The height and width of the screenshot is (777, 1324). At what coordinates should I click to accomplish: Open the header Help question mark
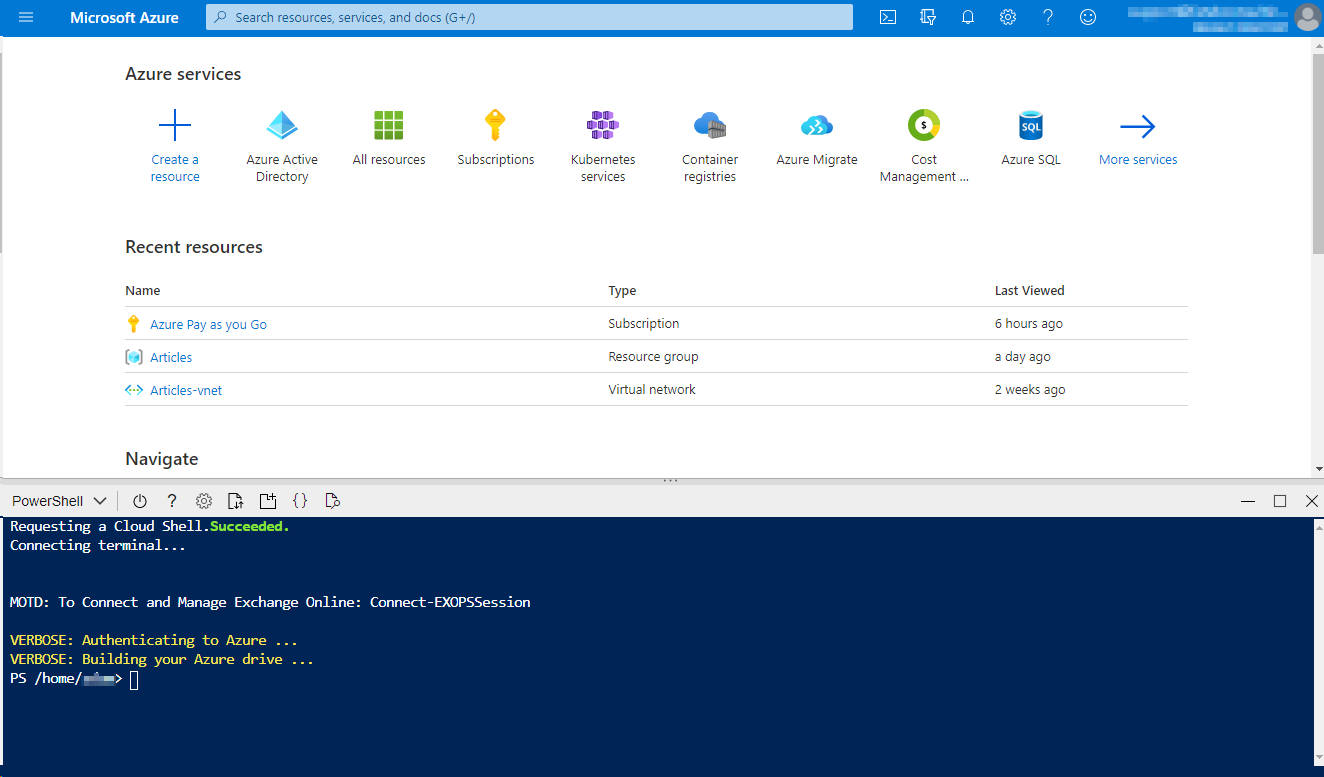point(1048,17)
